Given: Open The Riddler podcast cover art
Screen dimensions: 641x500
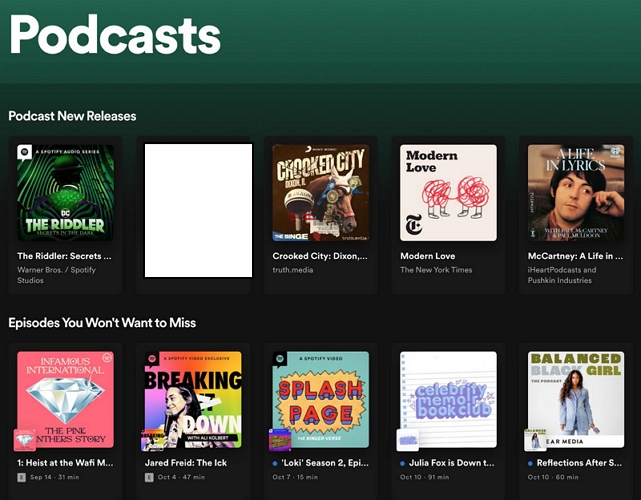Looking at the screenshot, I should [65, 193].
